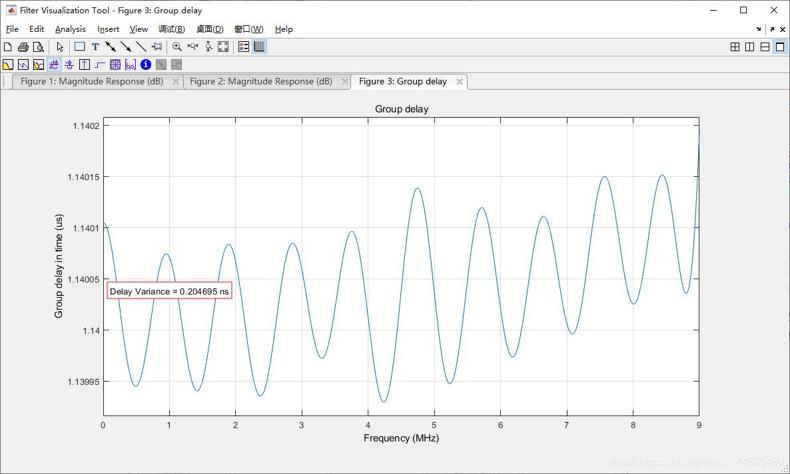This screenshot has width=790, height=474.
Task: Open the File menu
Action: pyautogui.click(x=12, y=29)
